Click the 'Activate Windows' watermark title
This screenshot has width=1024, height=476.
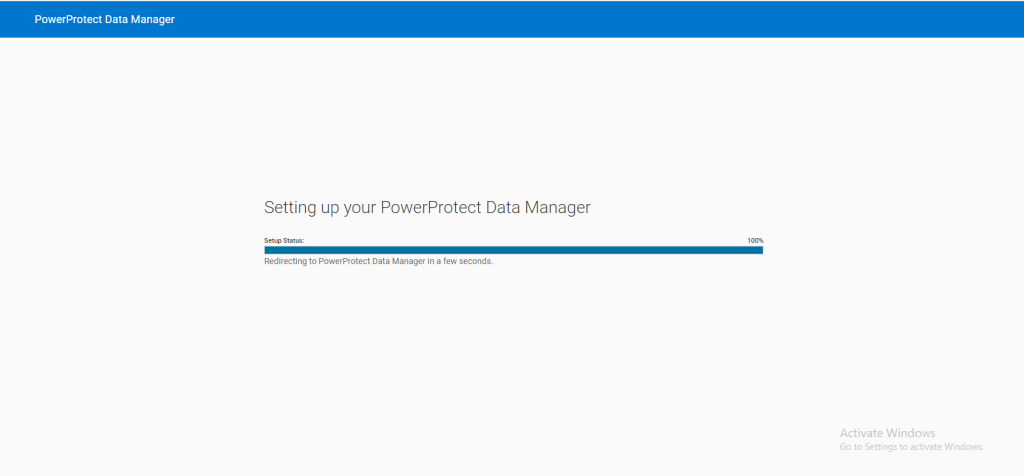coord(887,433)
